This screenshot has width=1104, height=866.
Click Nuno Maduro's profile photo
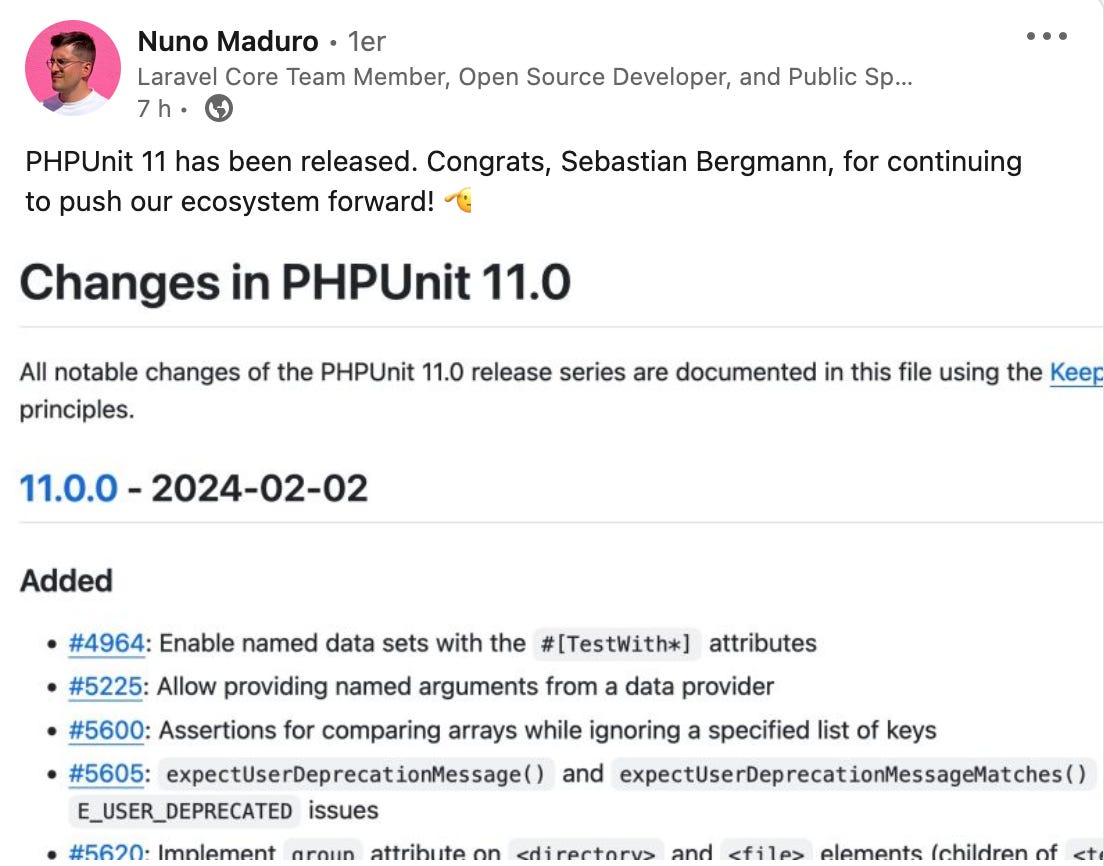(x=73, y=68)
